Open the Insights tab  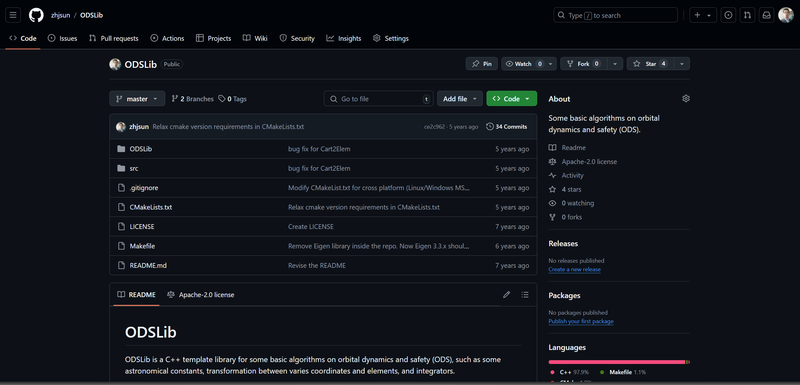344,38
